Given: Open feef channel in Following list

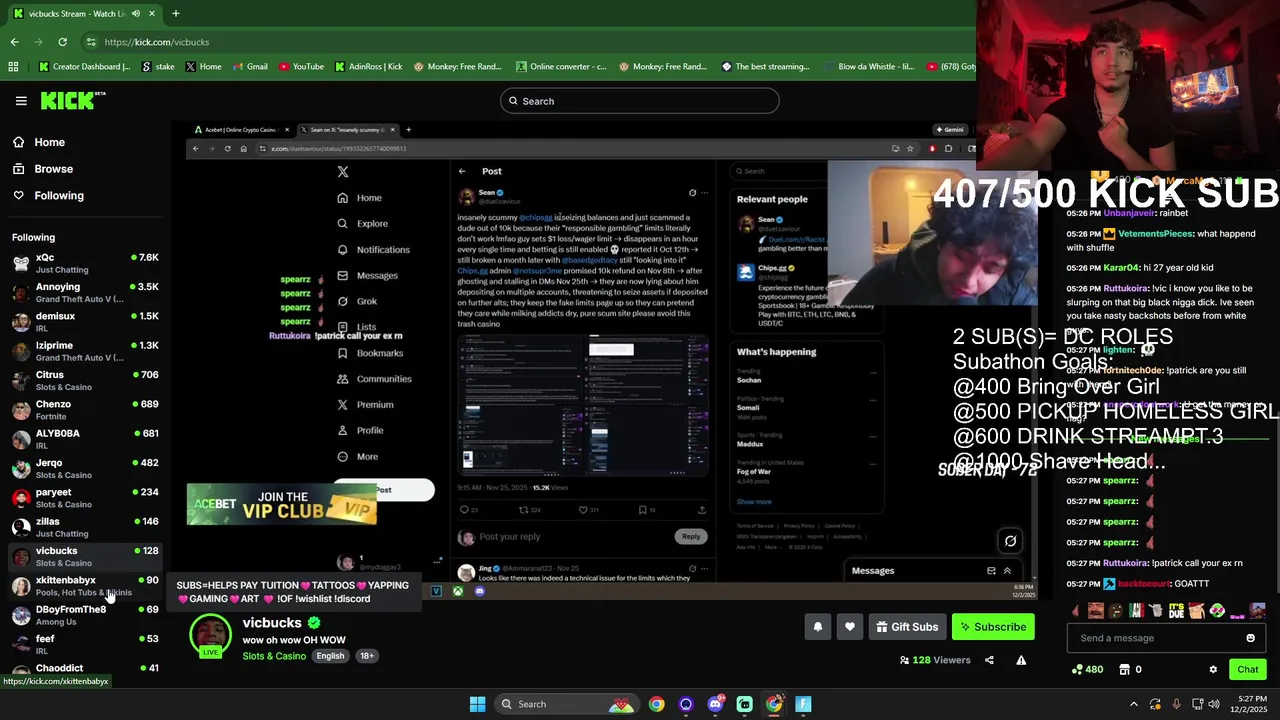Looking at the screenshot, I should (85, 644).
